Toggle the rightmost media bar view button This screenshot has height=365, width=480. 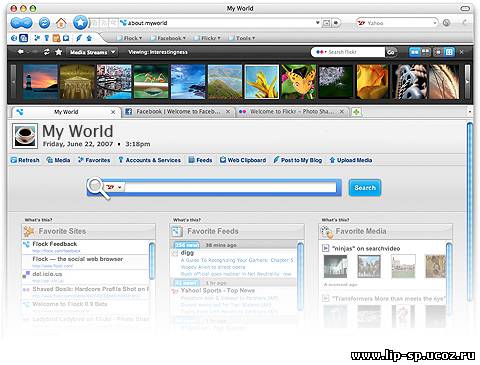449,52
